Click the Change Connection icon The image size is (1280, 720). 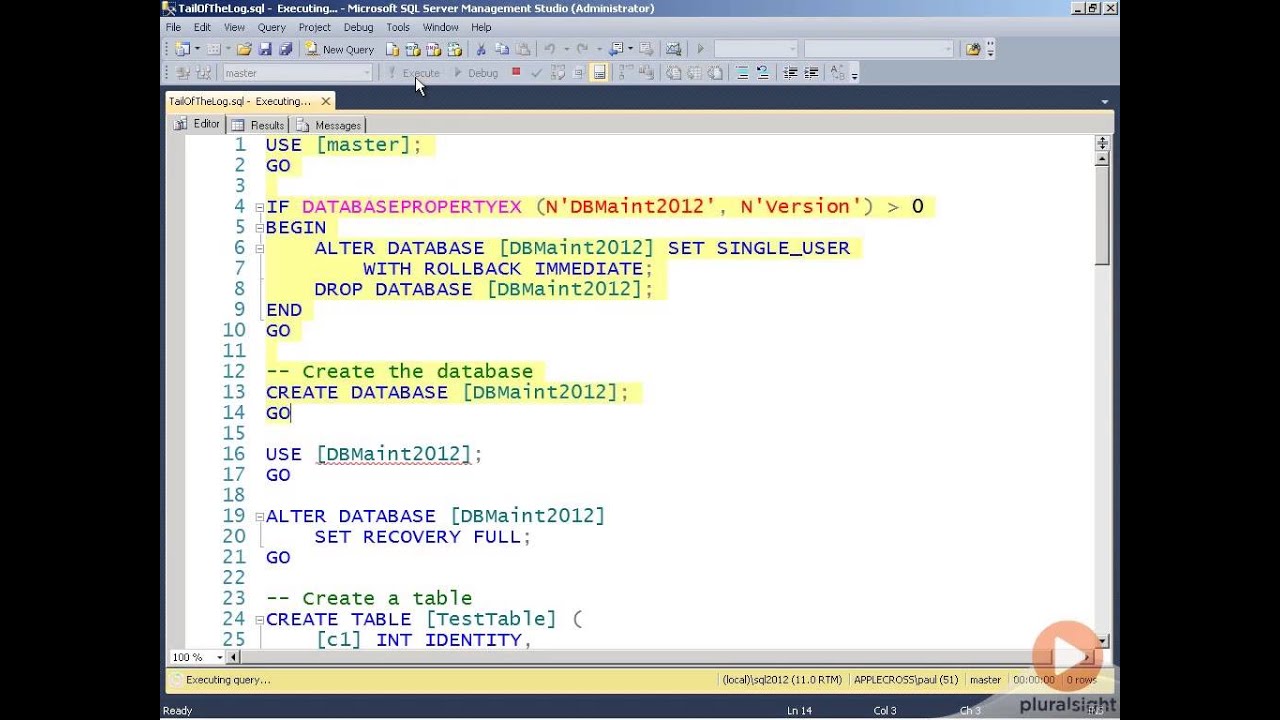tap(203, 73)
